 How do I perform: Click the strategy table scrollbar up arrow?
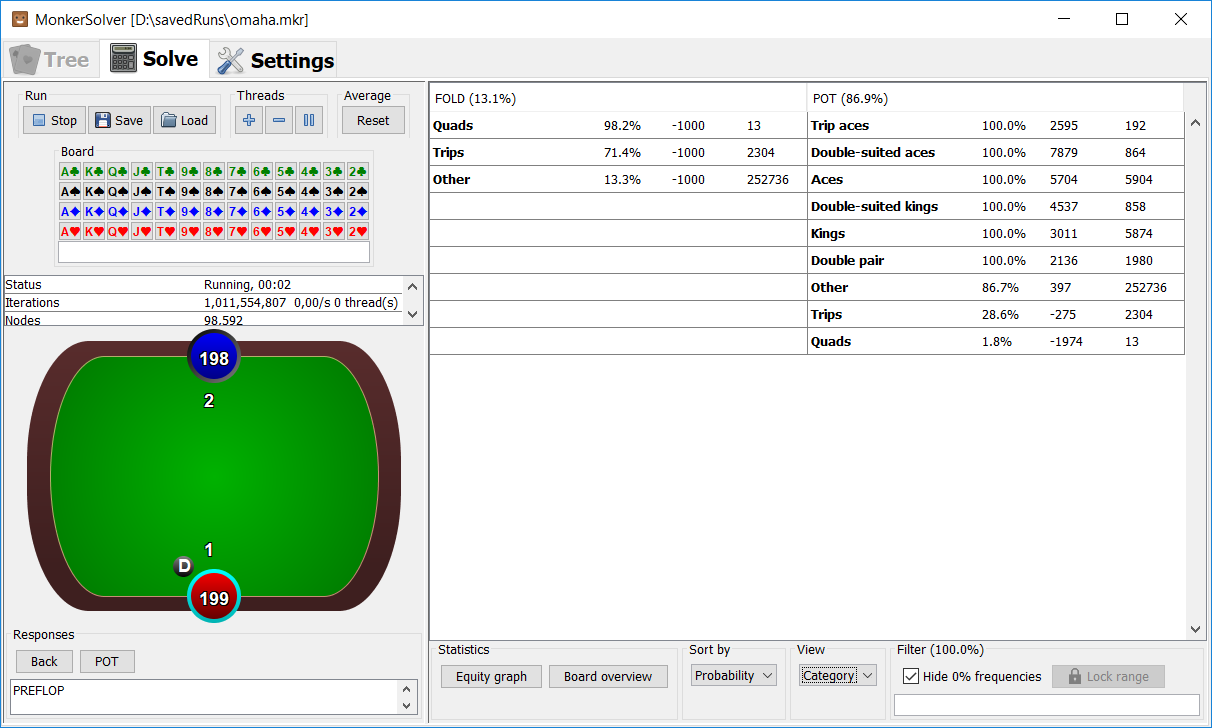click(x=1194, y=122)
